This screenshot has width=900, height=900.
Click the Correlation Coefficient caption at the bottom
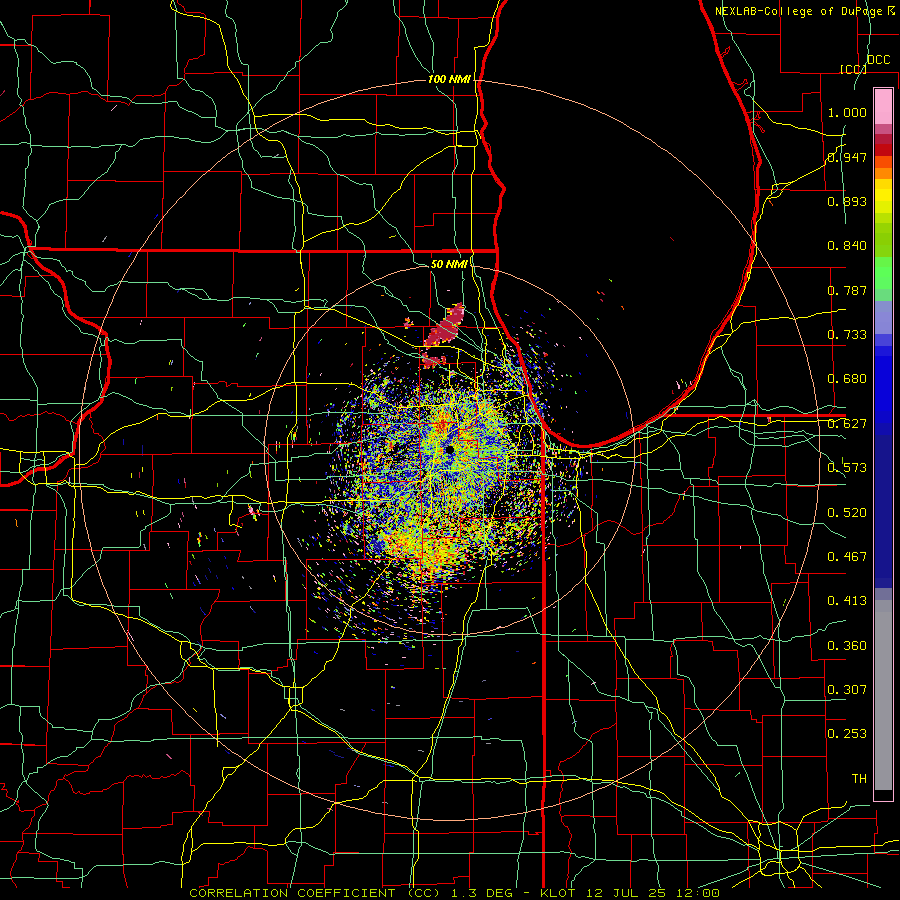pos(455,893)
